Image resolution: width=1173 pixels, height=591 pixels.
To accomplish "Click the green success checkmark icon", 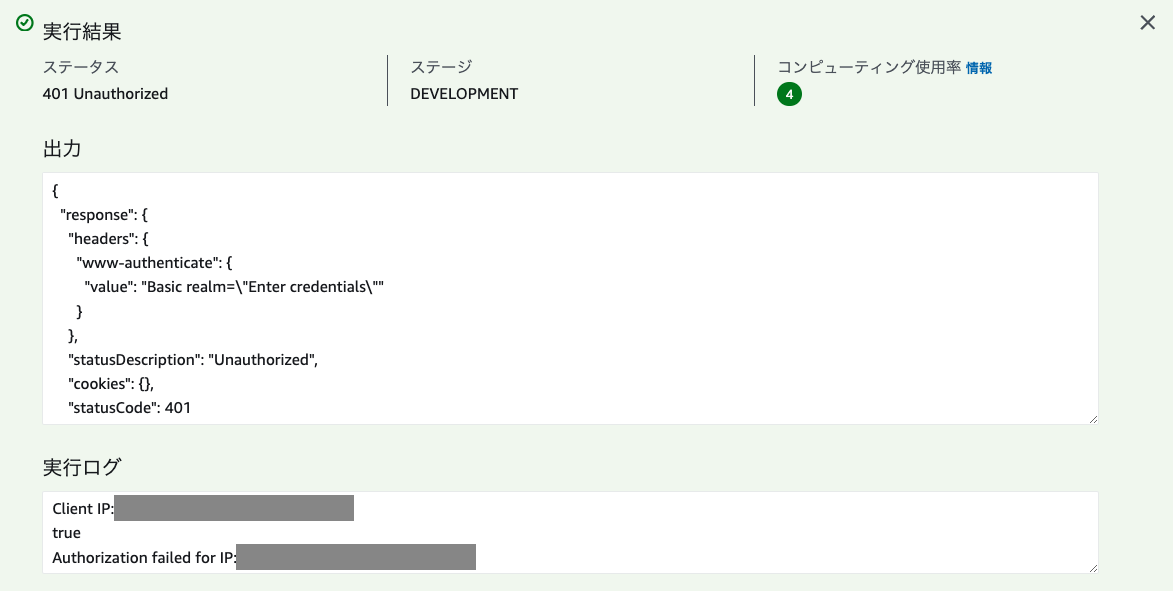I will coord(25,22).
